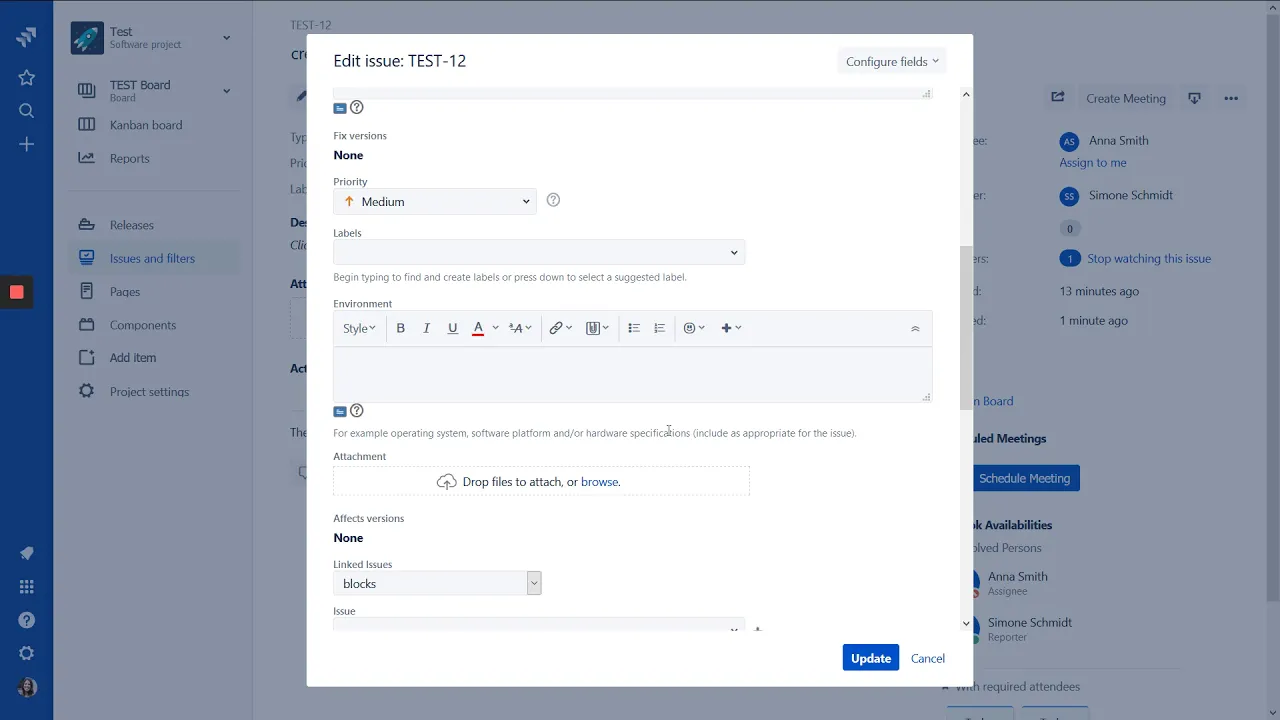Open the insert-more plus menu in the editor
1280x720 pixels.
click(731, 328)
